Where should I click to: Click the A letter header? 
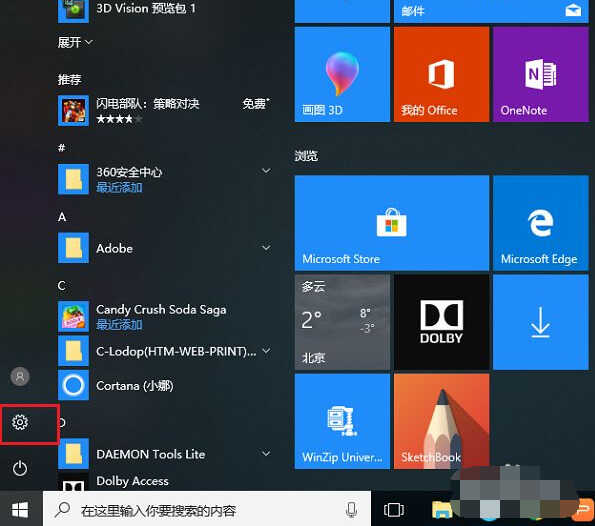pyautogui.click(x=62, y=217)
